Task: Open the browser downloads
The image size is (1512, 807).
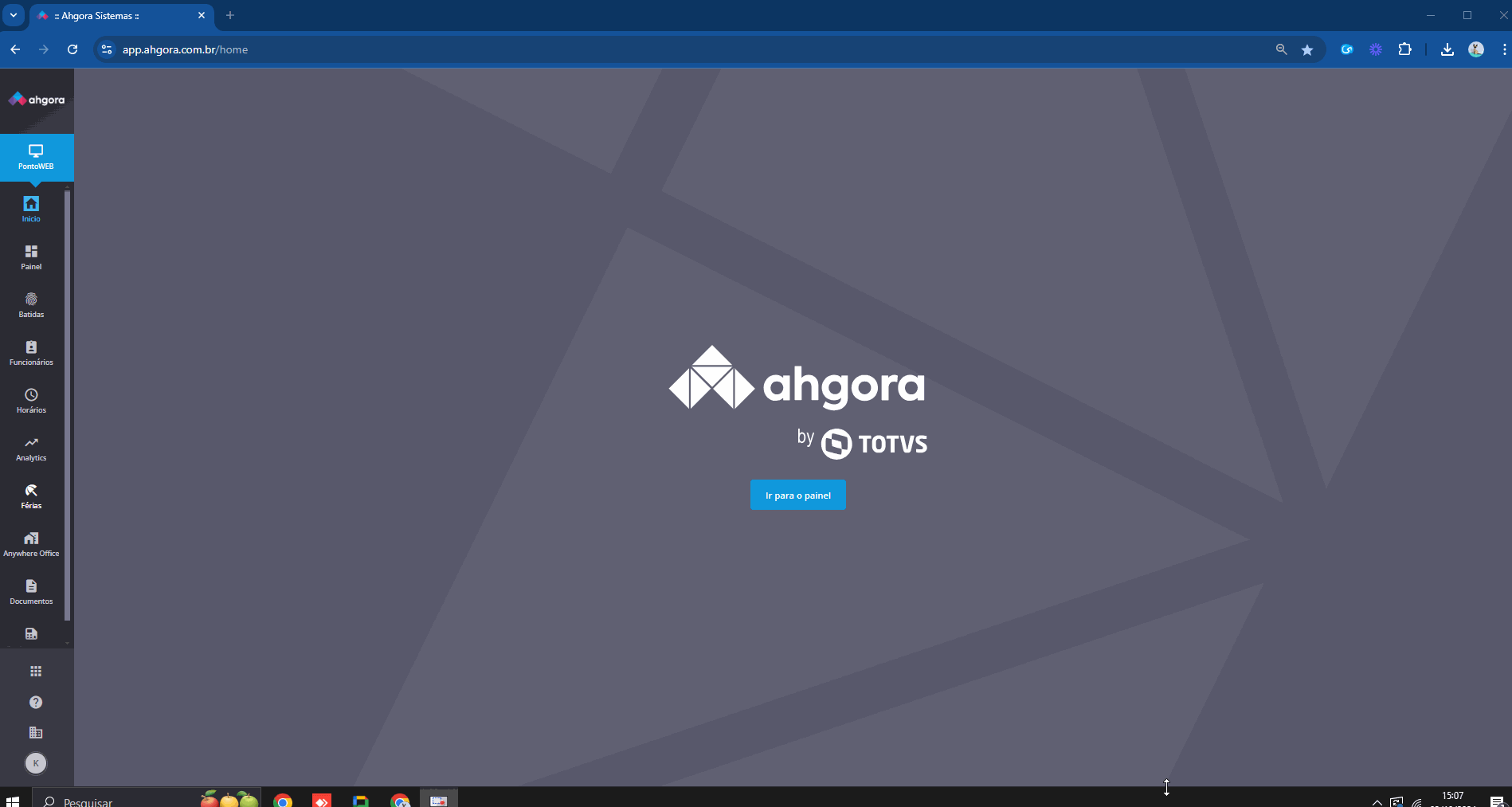Action: [x=1447, y=49]
